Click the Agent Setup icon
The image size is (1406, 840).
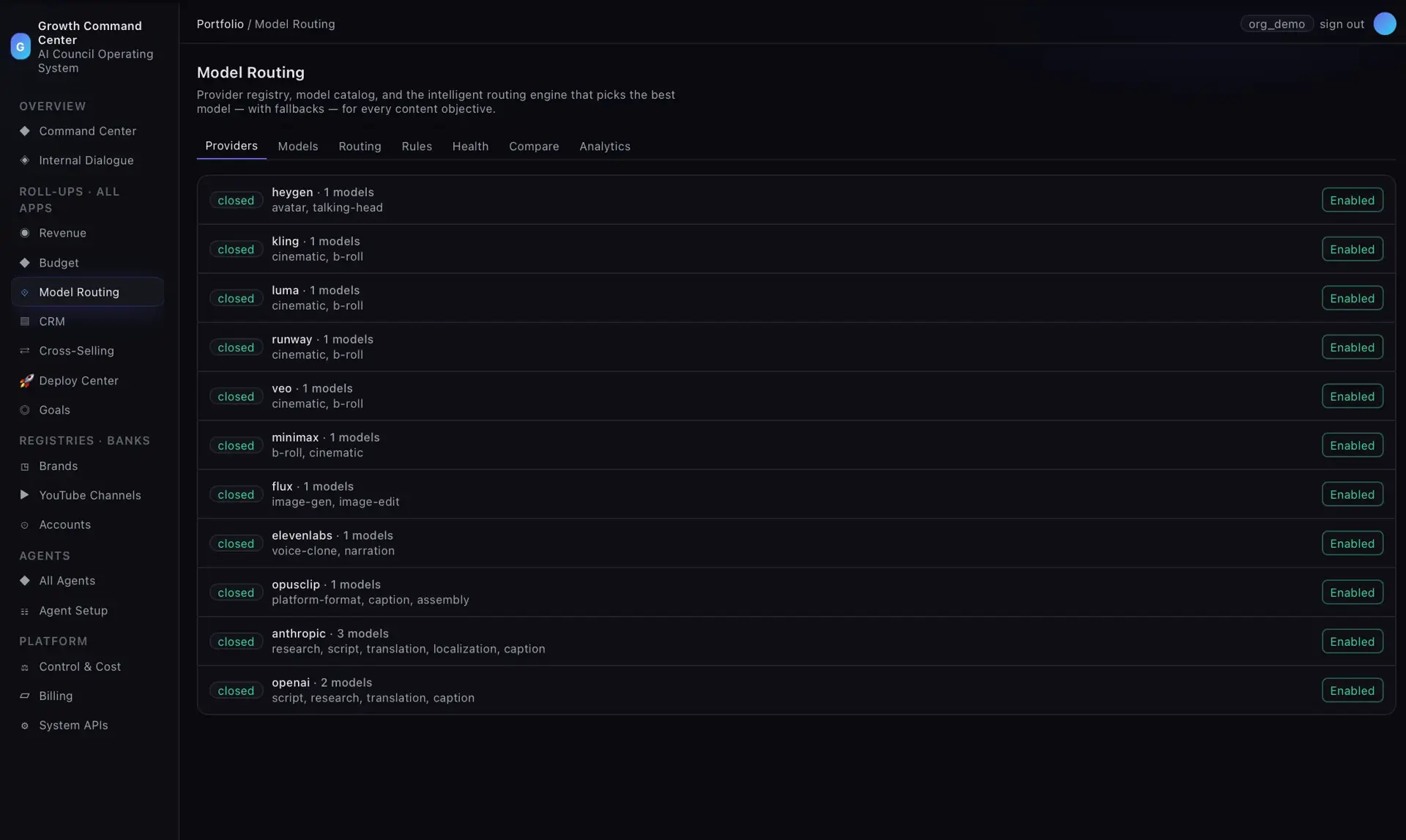25,611
